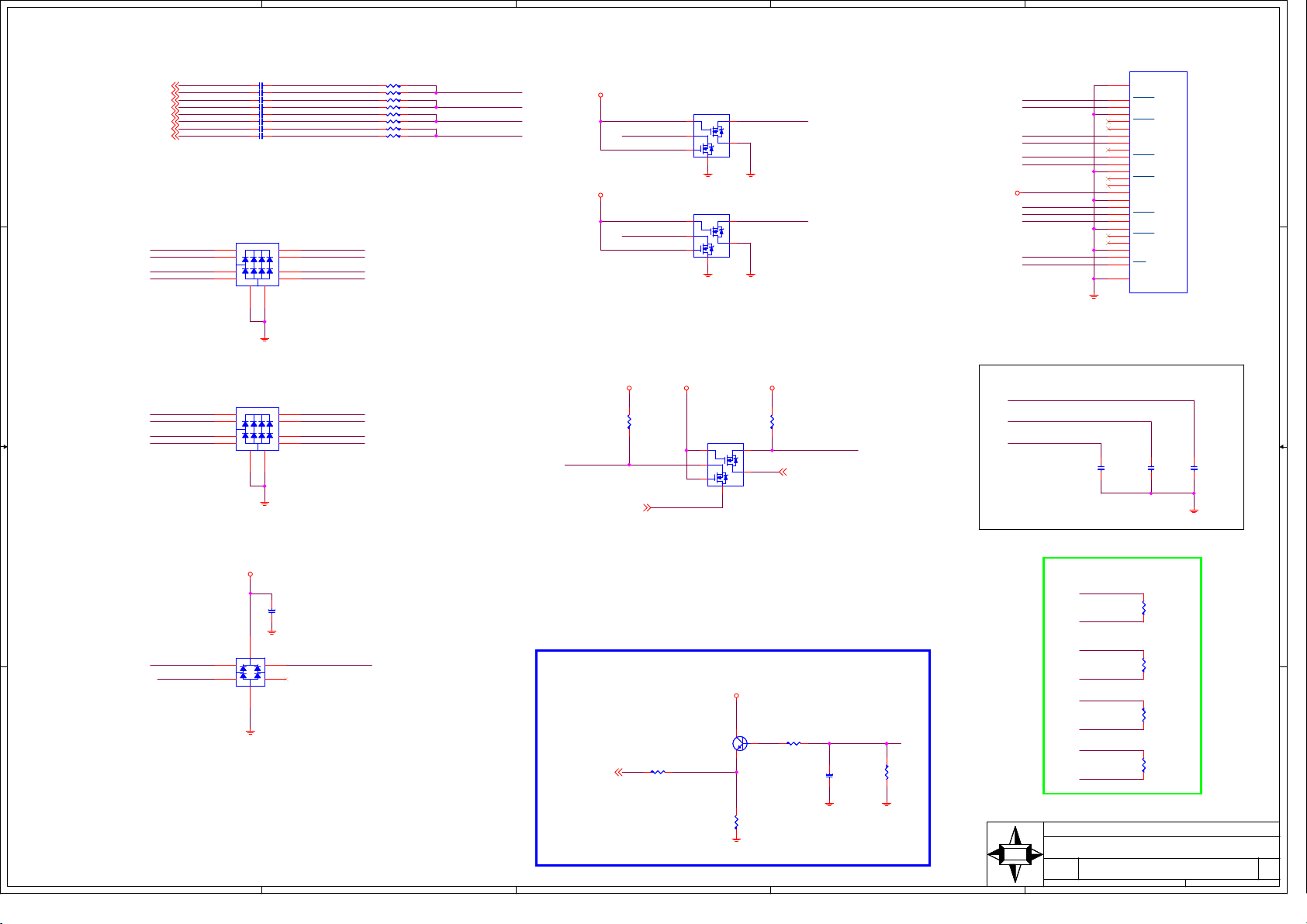Viewport: 1307px width, 924px height.
Task: Select the topmost resistor in green box
Action: 1143,607
